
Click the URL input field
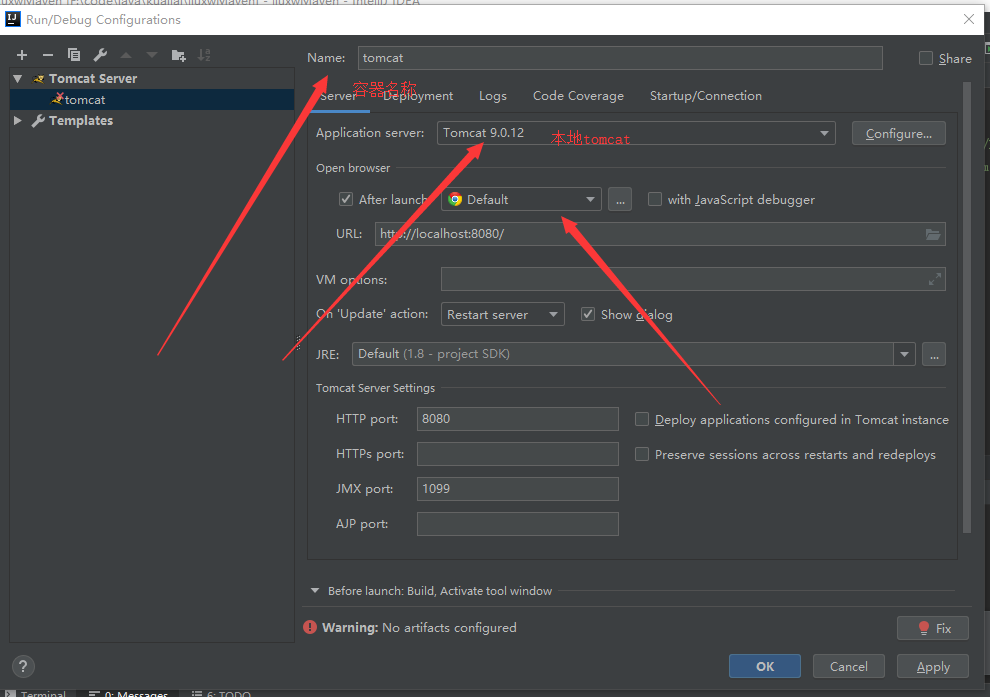pyautogui.click(x=660, y=234)
